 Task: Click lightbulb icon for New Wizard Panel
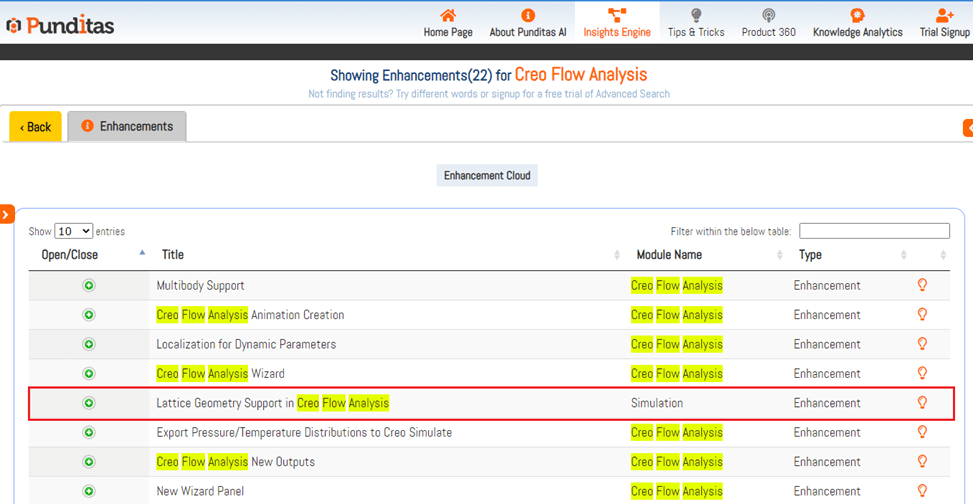(922, 491)
